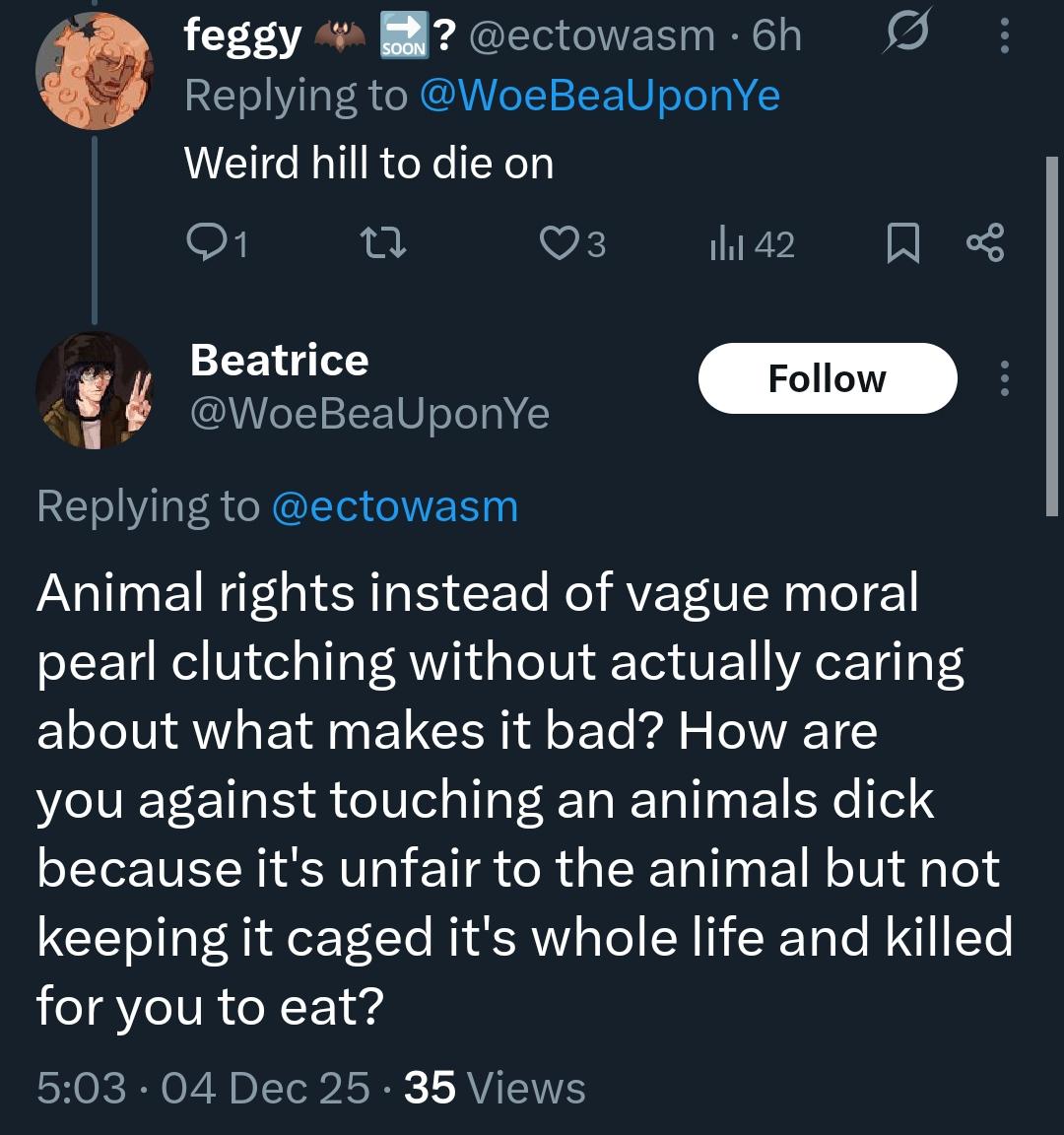
Task: Tap feggy's display name
Action: 242,36
